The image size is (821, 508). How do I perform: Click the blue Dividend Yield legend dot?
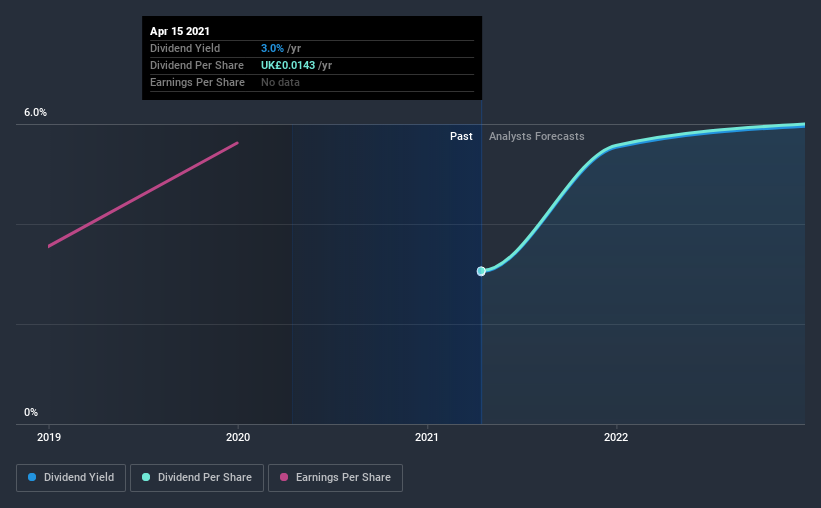(x=32, y=477)
